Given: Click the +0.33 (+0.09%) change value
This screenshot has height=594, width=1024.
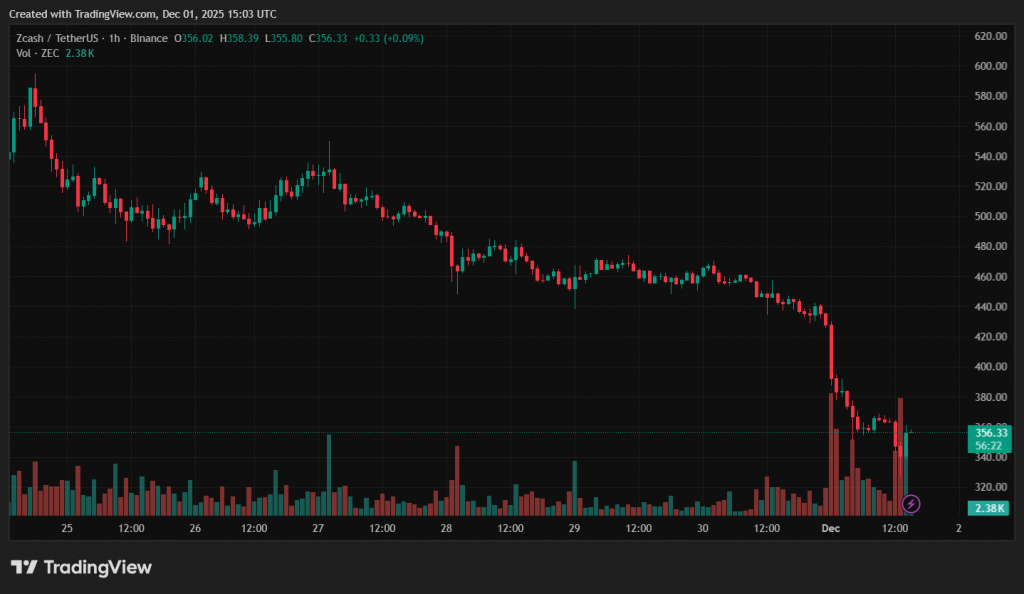Looking at the screenshot, I should click(x=387, y=38).
